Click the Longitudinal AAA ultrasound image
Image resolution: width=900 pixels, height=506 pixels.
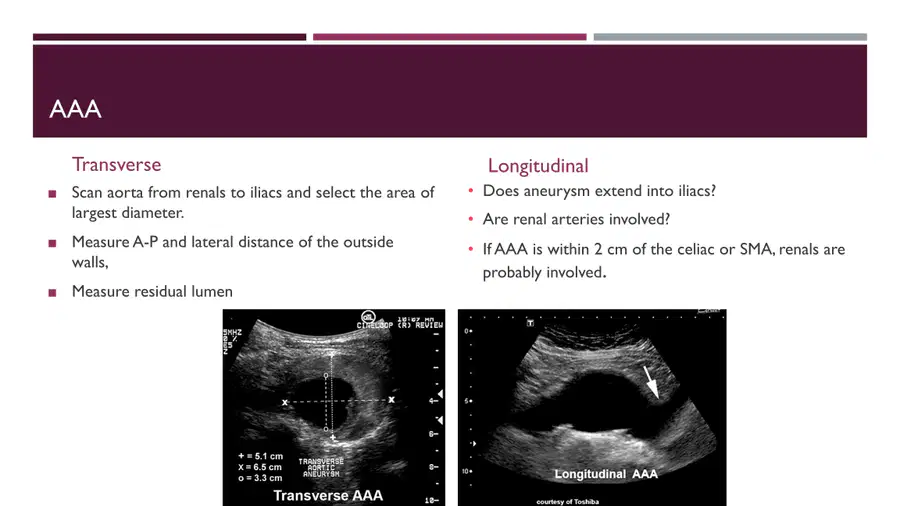592,407
